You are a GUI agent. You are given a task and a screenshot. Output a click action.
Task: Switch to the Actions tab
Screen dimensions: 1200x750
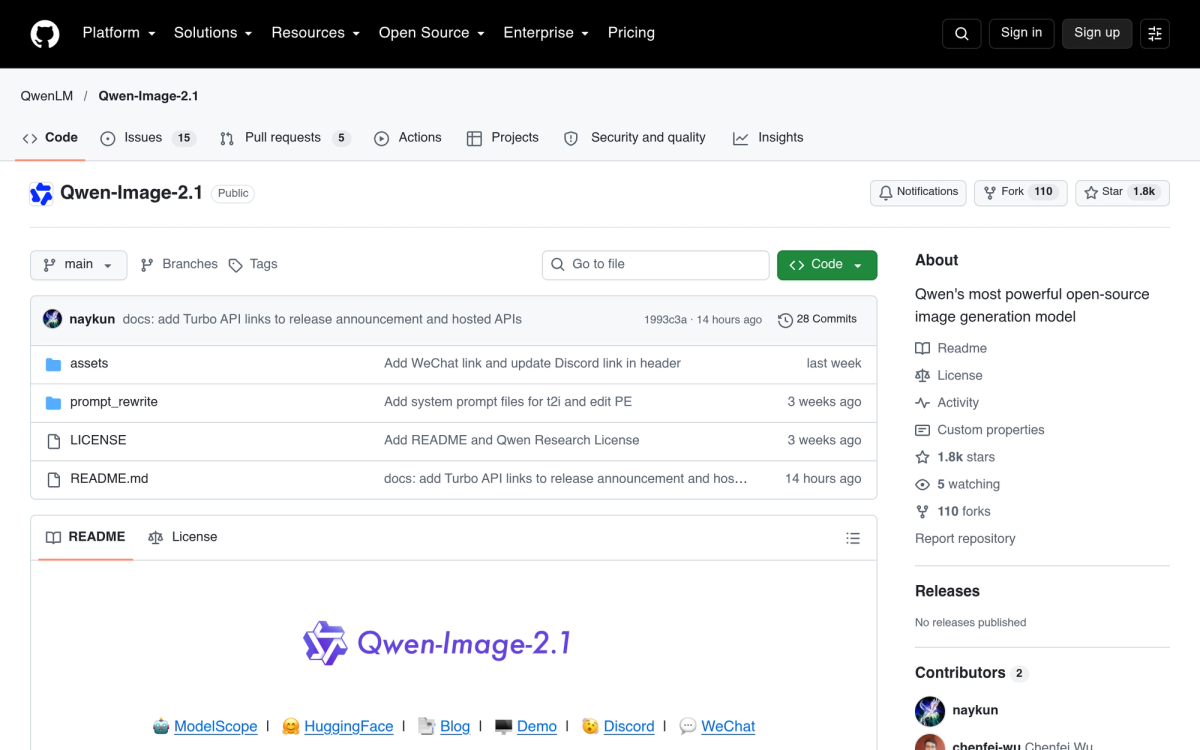coord(408,138)
